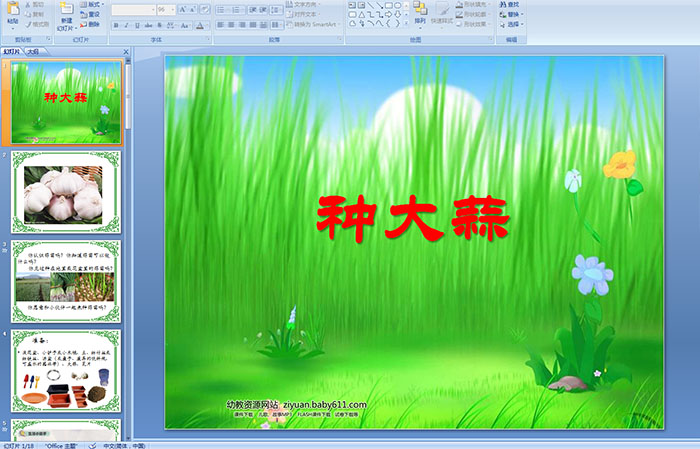The height and width of the screenshot is (449, 700).
Task: Click the red 种大蒜 title on main slide
Action: [413, 218]
